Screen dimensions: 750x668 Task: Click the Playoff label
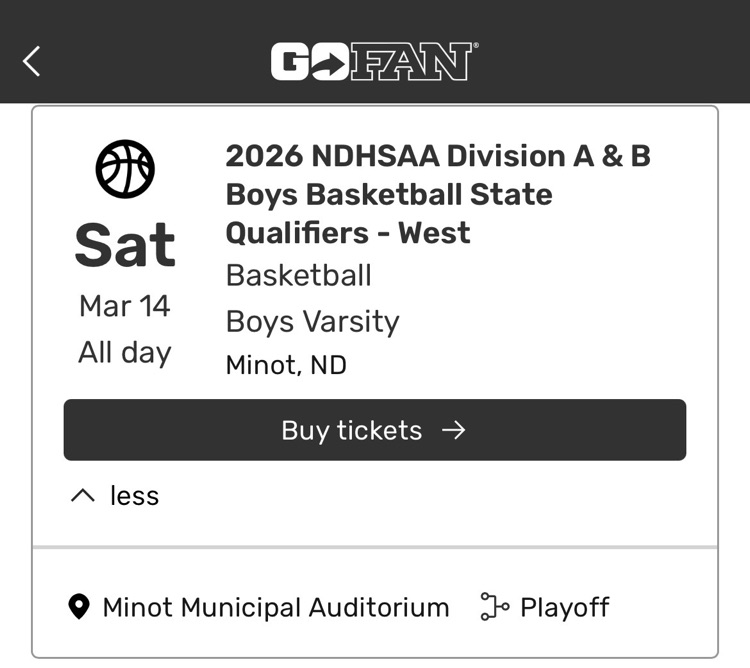(565, 607)
